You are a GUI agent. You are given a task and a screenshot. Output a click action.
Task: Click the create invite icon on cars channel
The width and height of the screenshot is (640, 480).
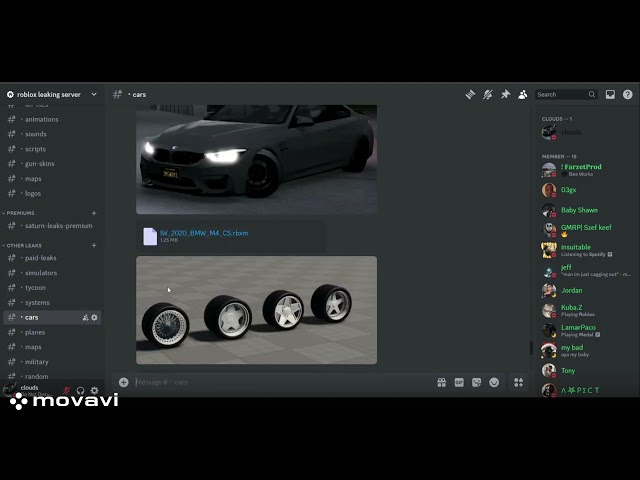click(85, 318)
